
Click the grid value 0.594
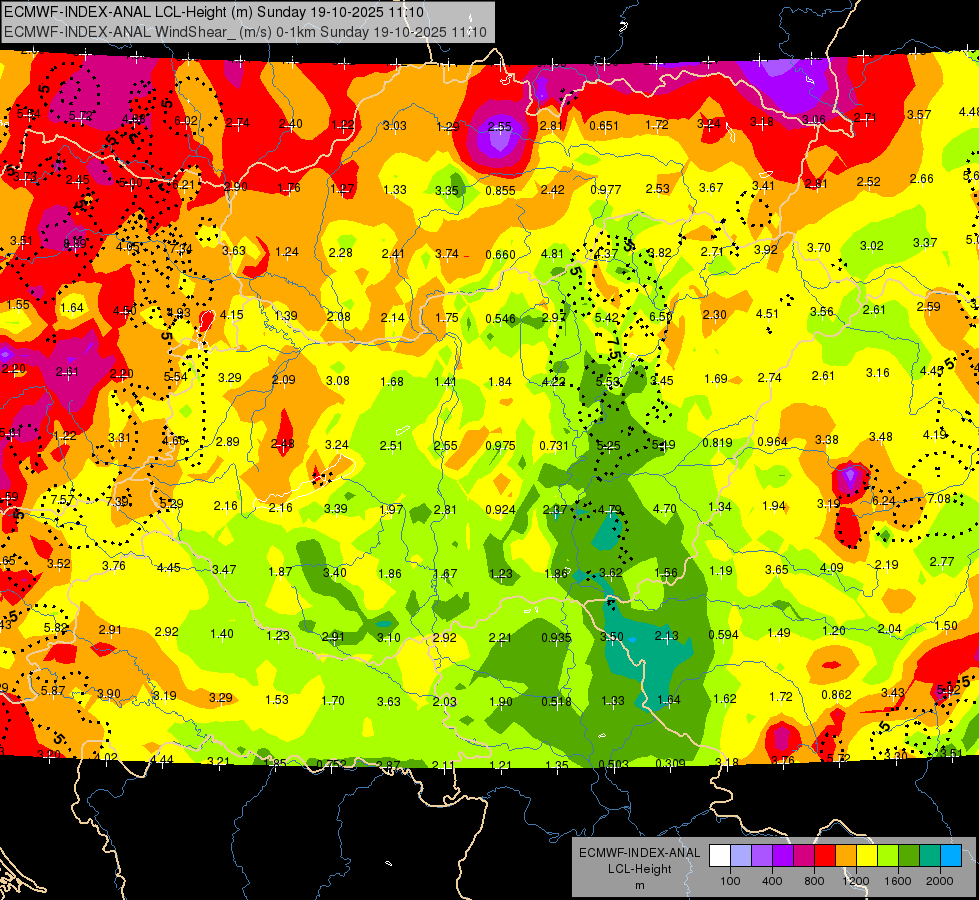coord(724,635)
